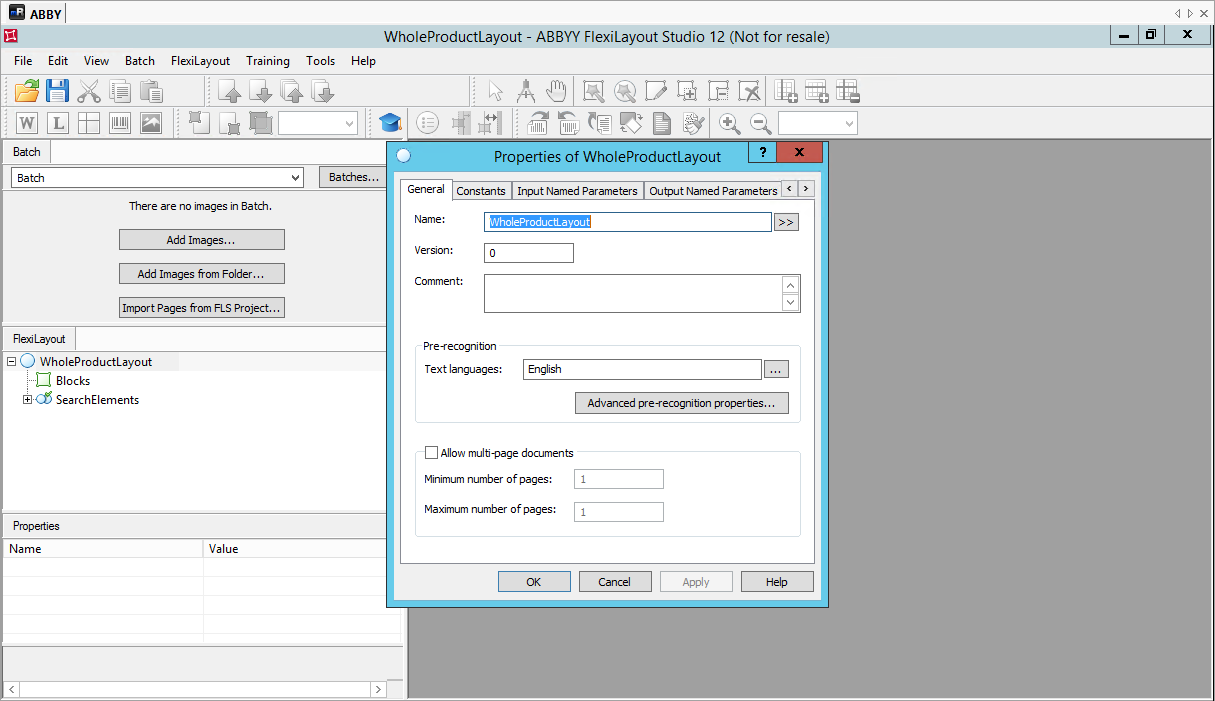The image size is (1215, 701).
Task: Collapse the WholeProductLayout tree node
Action: tap(12, 362)
